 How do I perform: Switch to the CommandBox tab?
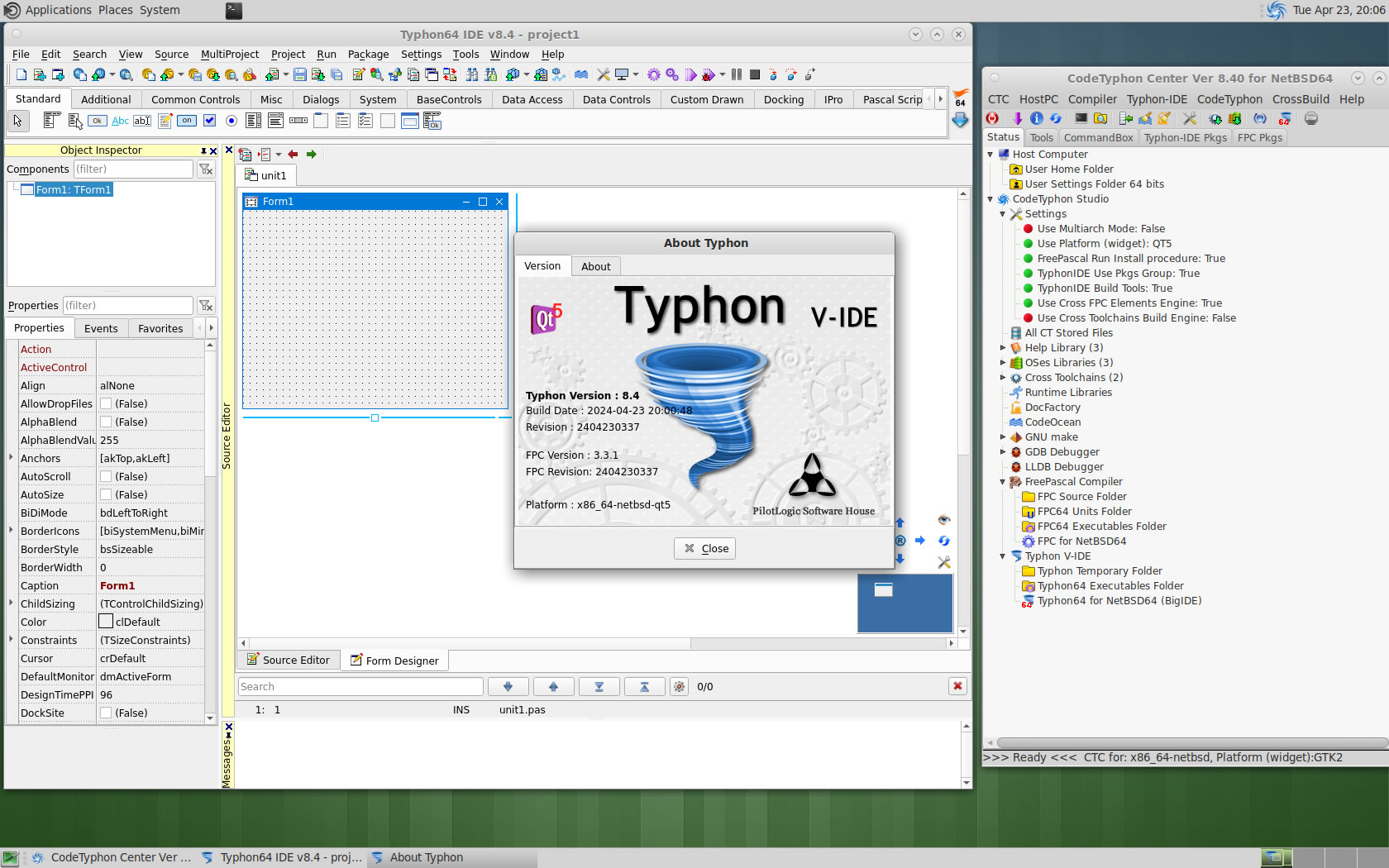coord(1098,138)
